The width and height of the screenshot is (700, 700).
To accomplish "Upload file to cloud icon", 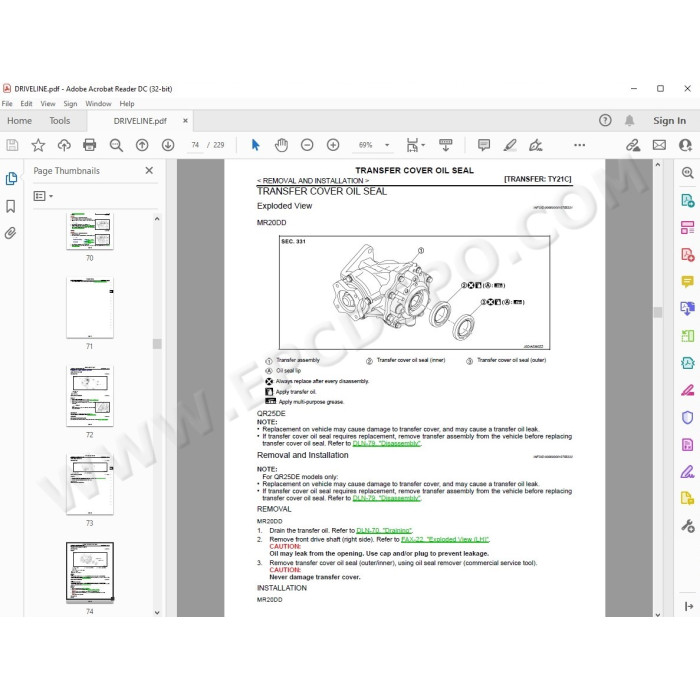I will (64, 145).
